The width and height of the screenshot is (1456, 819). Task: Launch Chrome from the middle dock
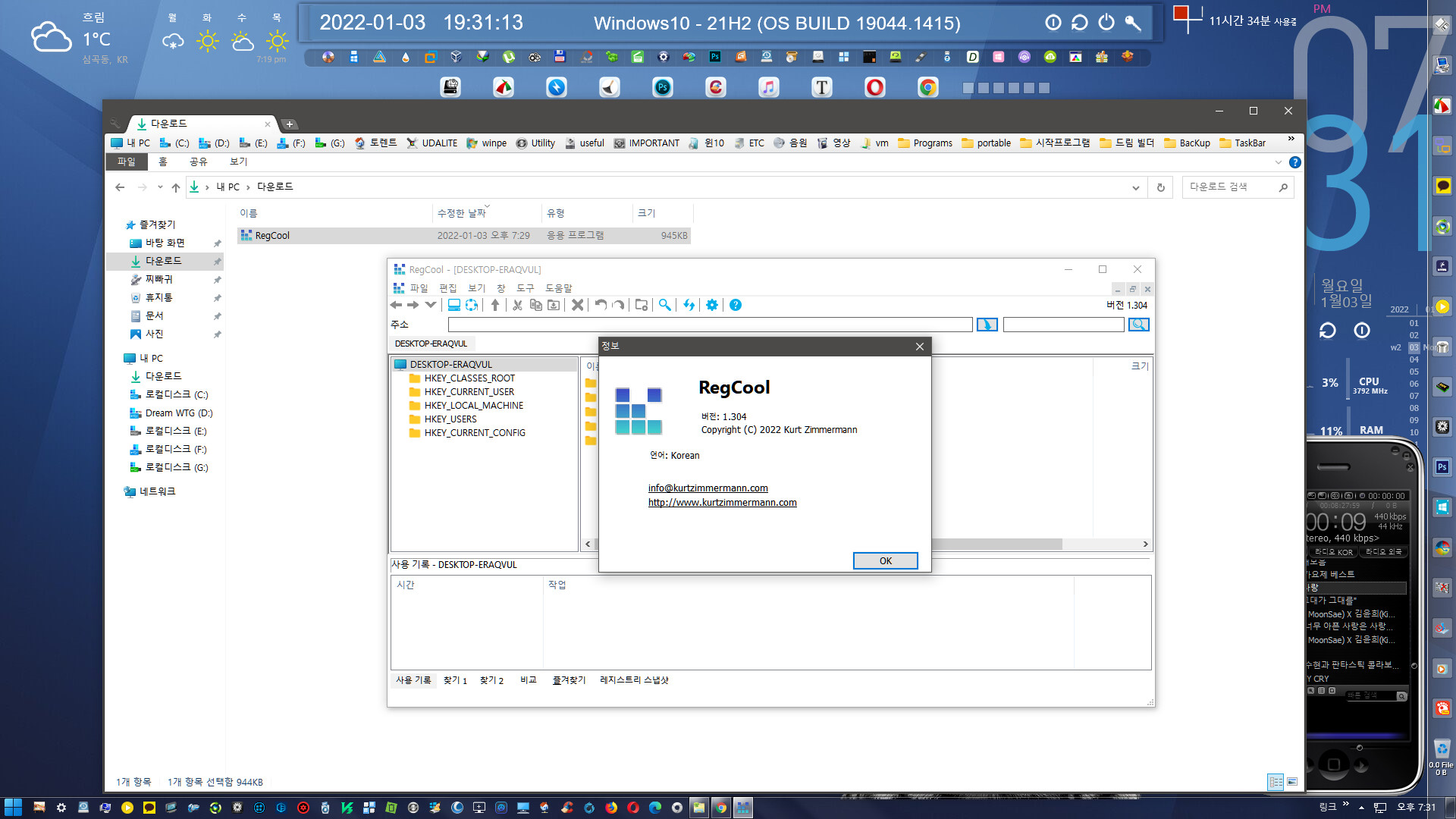click(927, 87)
